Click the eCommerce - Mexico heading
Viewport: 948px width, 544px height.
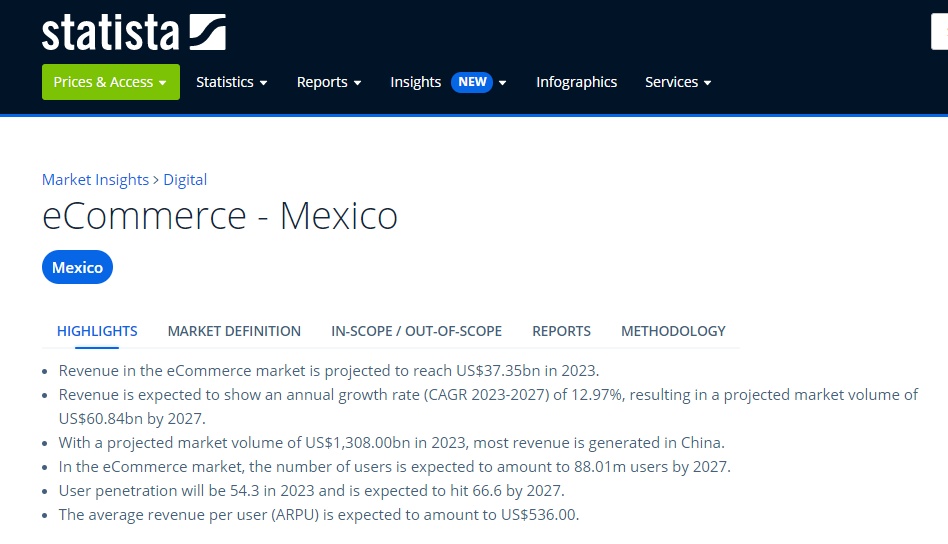click(220, 215)
